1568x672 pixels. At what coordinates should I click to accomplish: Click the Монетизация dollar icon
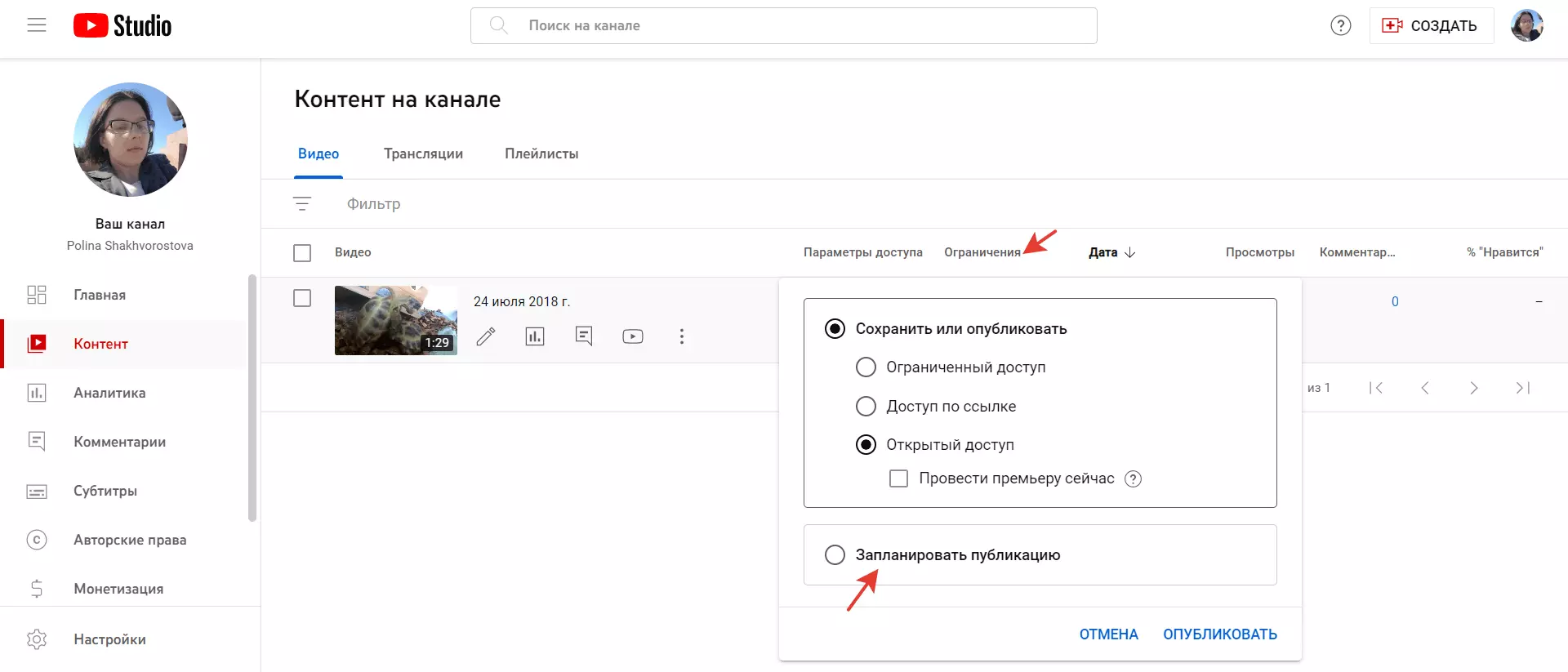37,589
